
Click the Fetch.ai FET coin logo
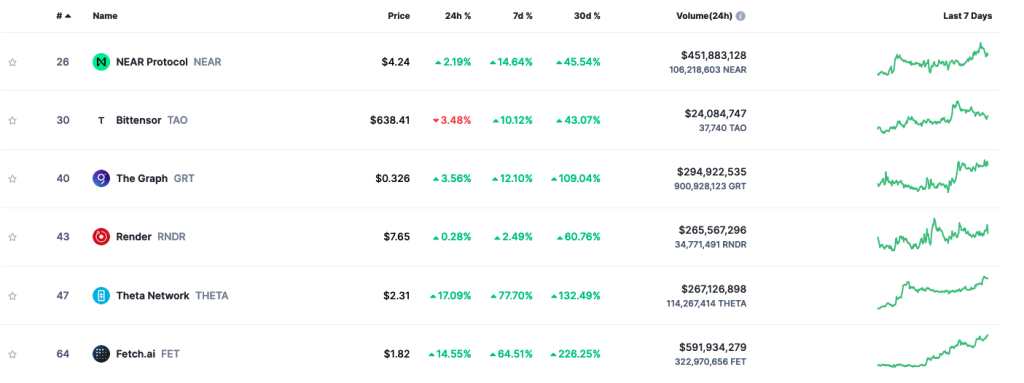pos(101,354)
